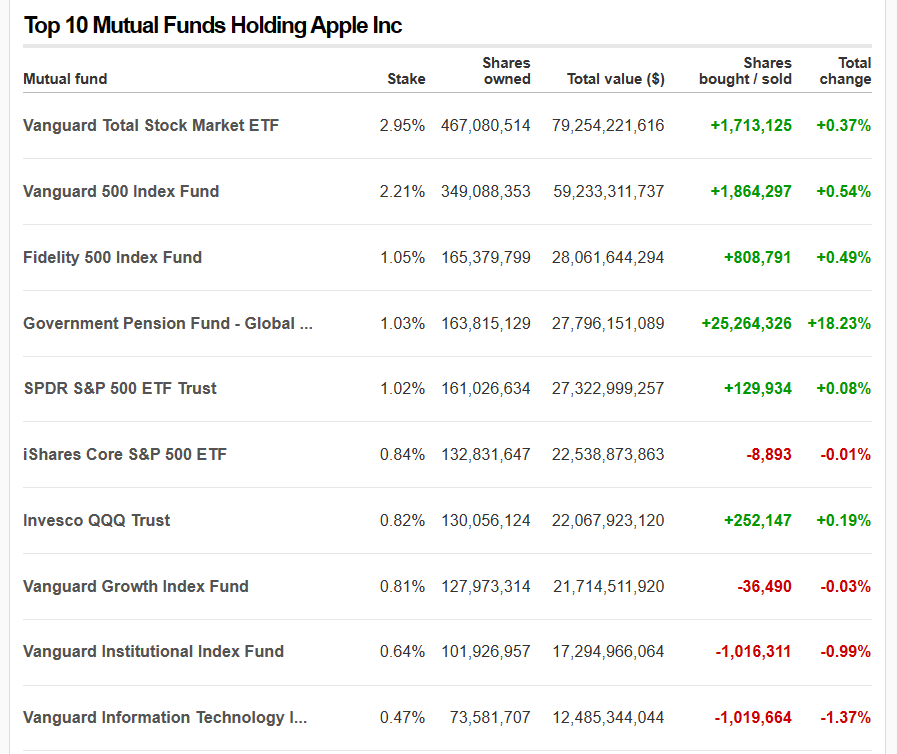Select shares owned value 161,026,634
The width and height of the screenshot is (897, 754).
point(486,388)
